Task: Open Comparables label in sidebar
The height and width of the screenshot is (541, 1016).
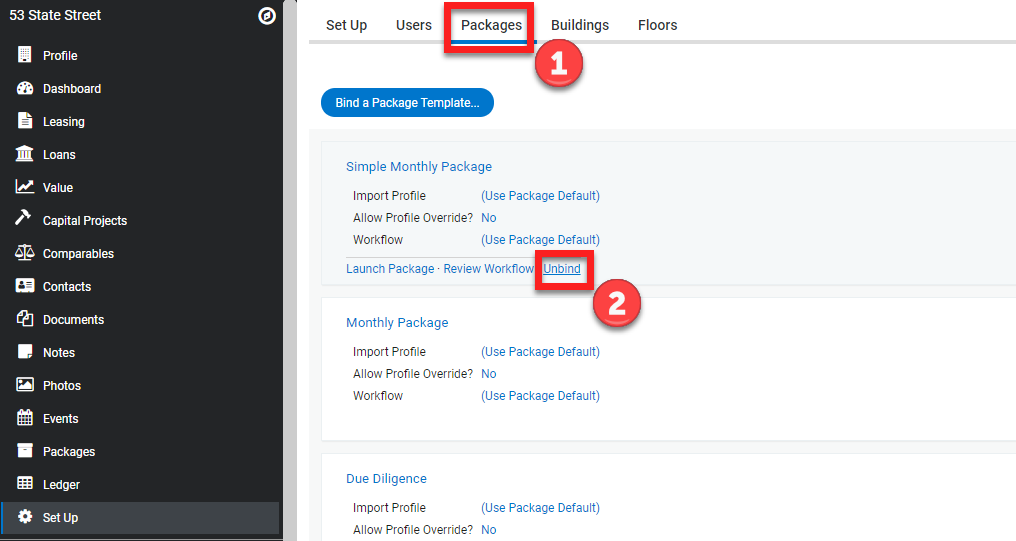Action: [78, 254]
